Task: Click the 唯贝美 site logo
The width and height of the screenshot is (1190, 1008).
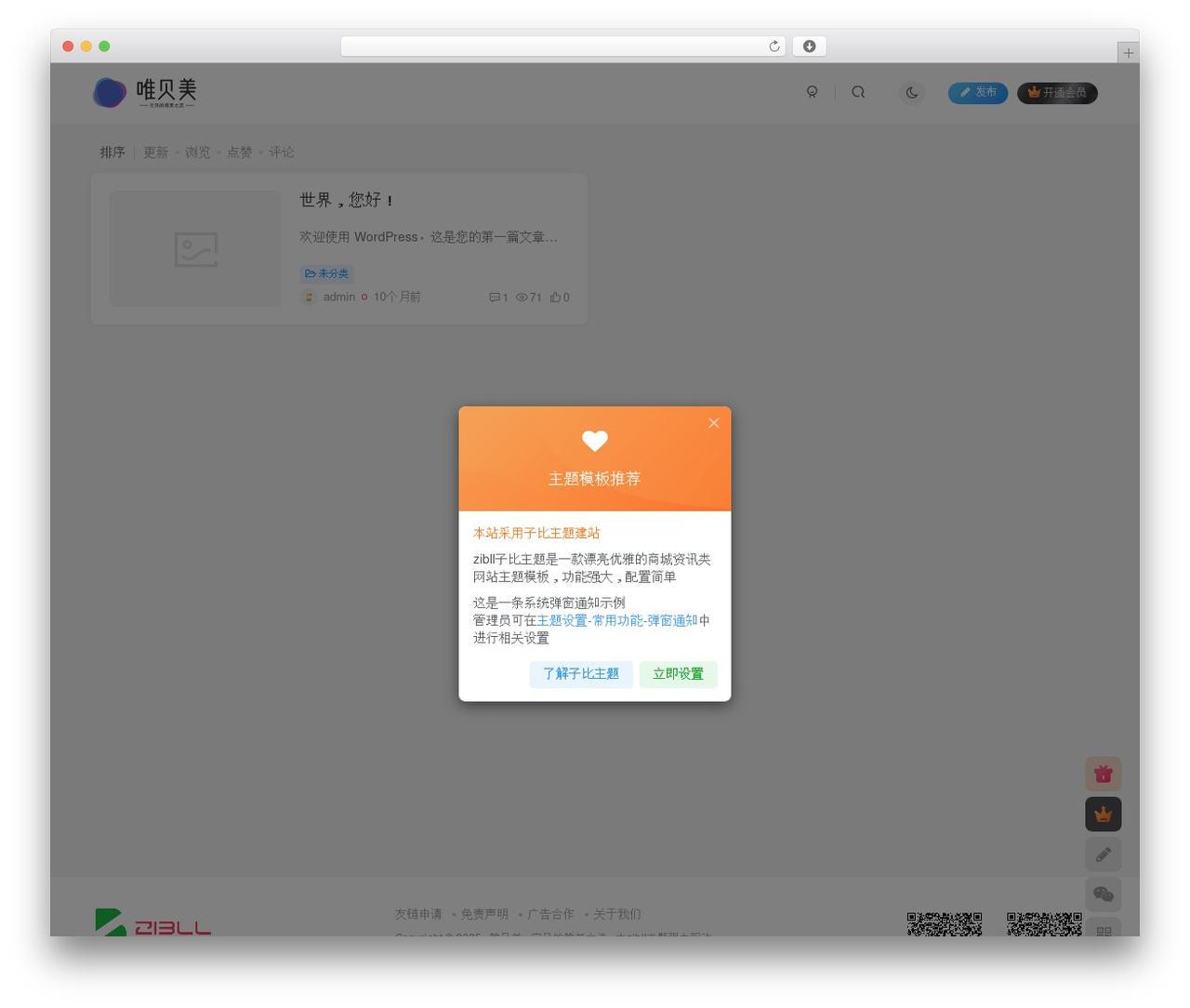Action: pyautogui.click(x=145, y=92)
